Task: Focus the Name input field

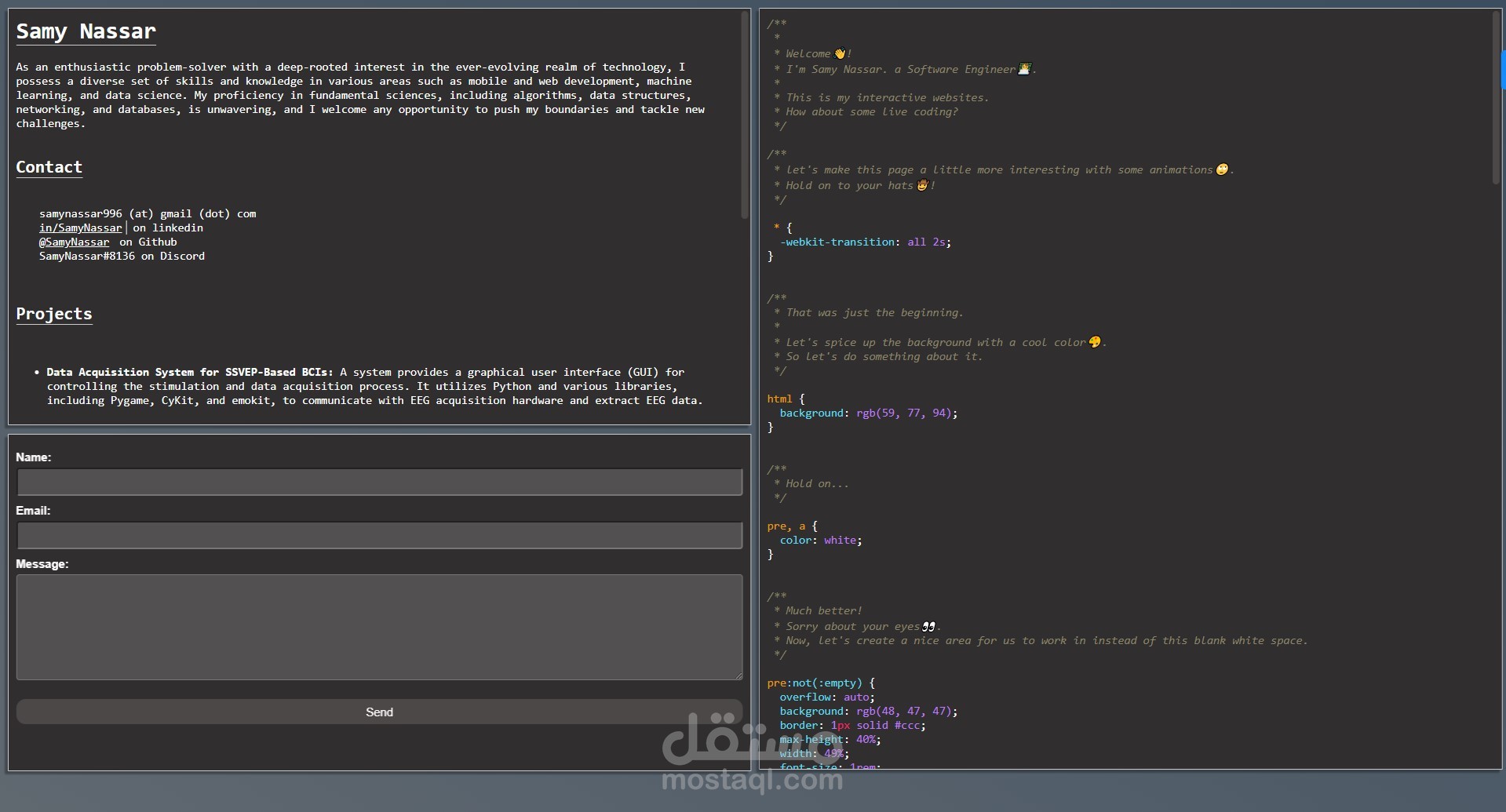Action: (379, 482)
